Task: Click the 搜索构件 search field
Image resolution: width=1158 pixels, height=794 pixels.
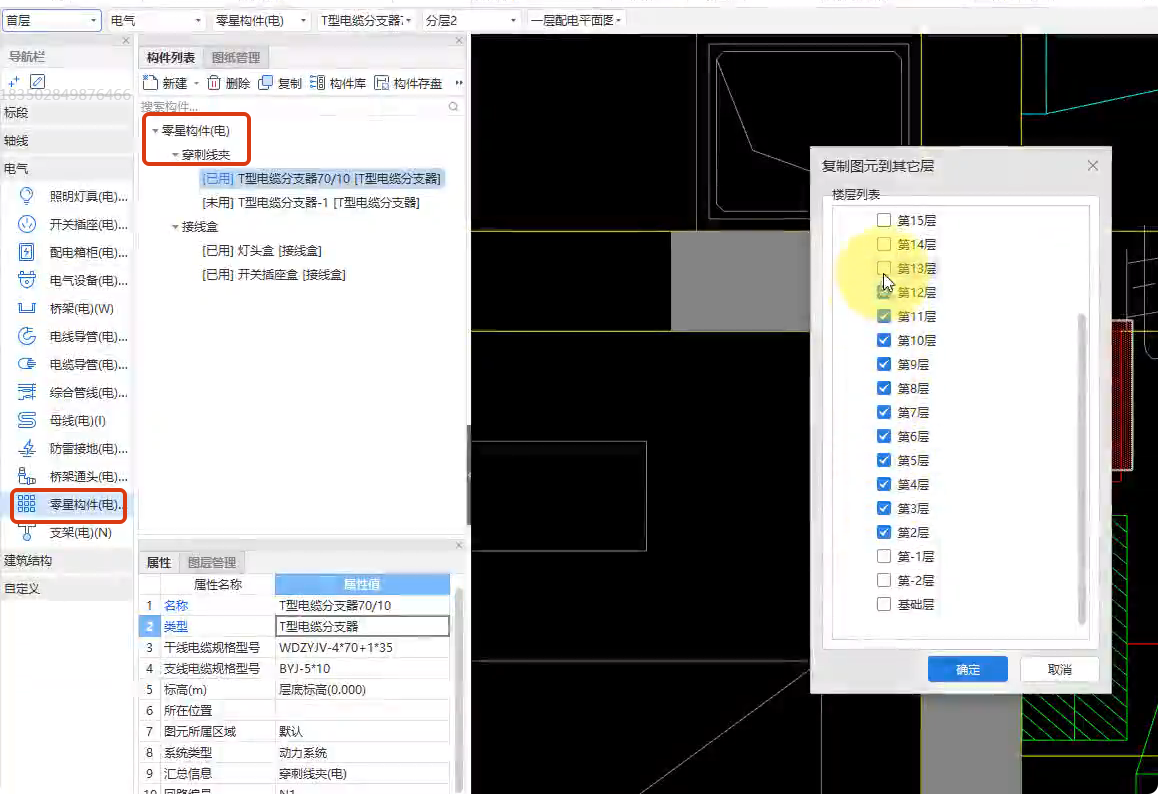Action: [293, 107]
